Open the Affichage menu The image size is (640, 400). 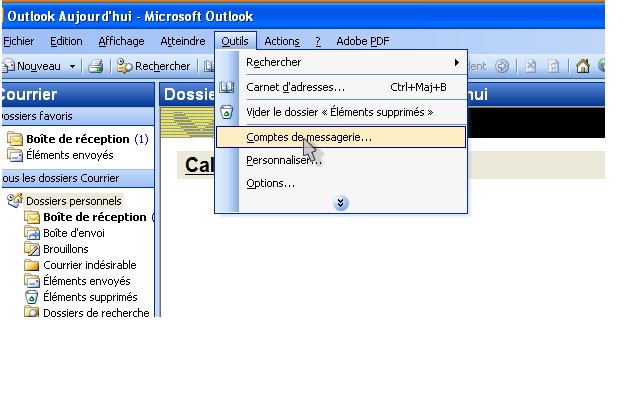[121, 41]
